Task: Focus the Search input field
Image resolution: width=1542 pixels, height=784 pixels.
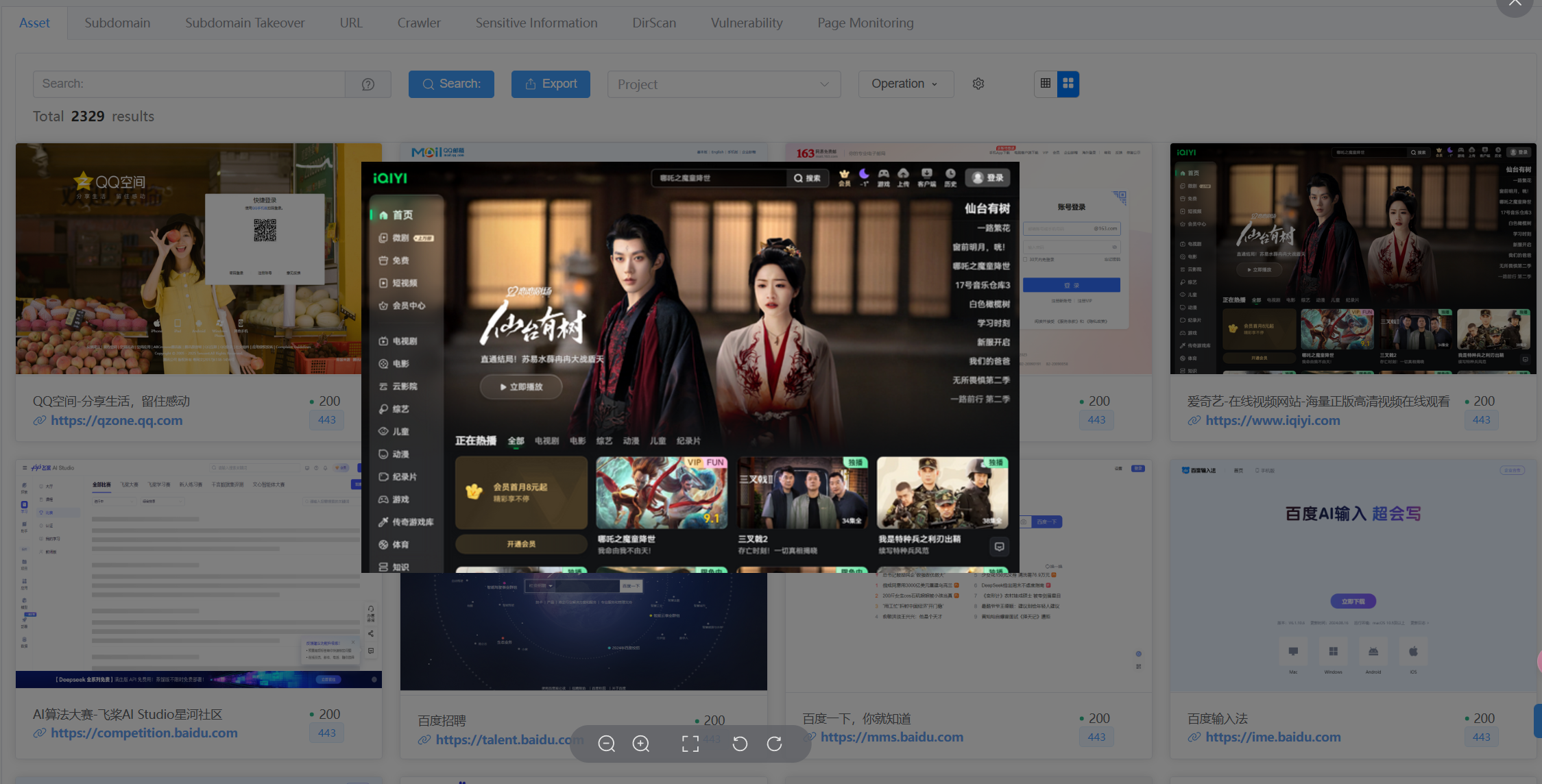Action: (x=189, y=84)
